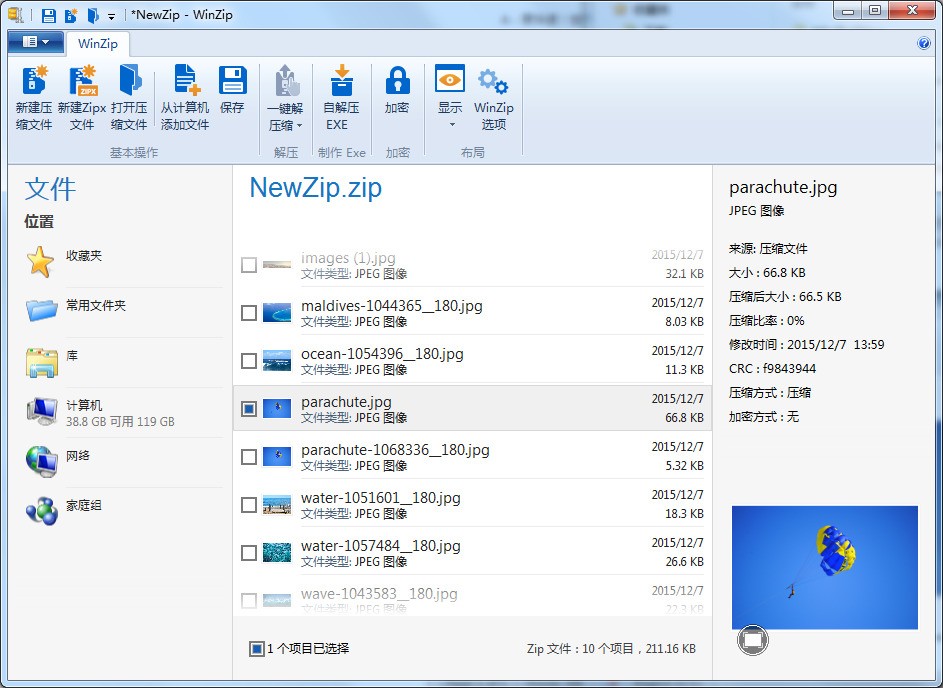Click the fullscreen preview button under the thumbnail
The image size is (943, 688).
[x=752, y=641]
